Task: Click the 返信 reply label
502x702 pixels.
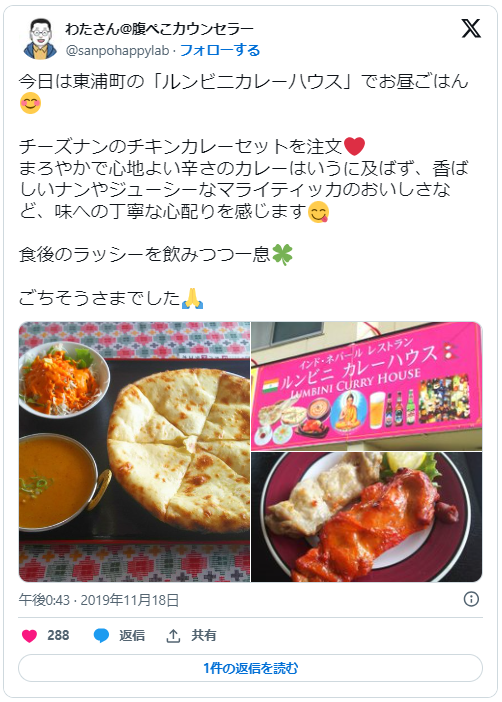Action: coord(132,635)
